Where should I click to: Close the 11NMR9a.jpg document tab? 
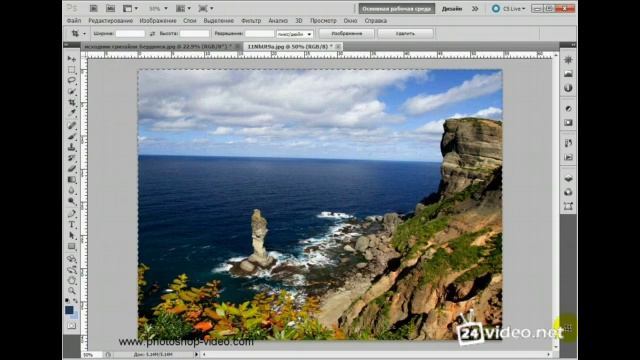338,47
